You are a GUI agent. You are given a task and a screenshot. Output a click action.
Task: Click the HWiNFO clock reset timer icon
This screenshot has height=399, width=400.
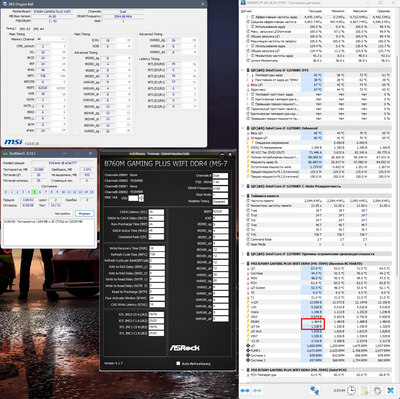coord(351,390)
